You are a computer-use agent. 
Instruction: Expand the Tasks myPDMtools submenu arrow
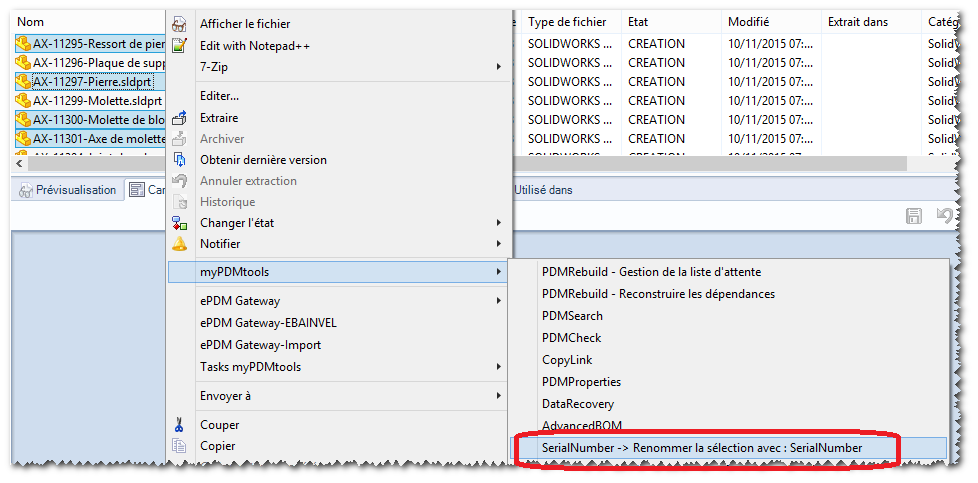coord(499,367)
